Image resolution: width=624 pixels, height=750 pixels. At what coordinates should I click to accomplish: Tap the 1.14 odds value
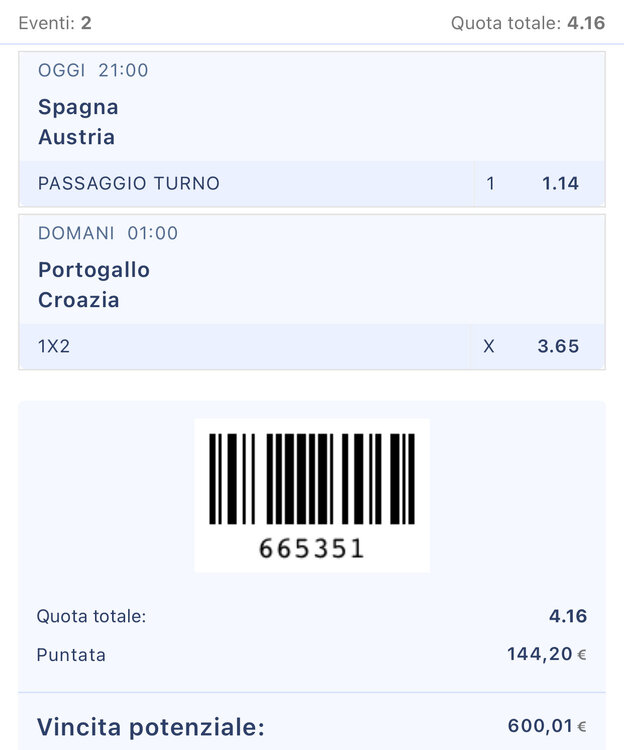click(x=560, y=184)
